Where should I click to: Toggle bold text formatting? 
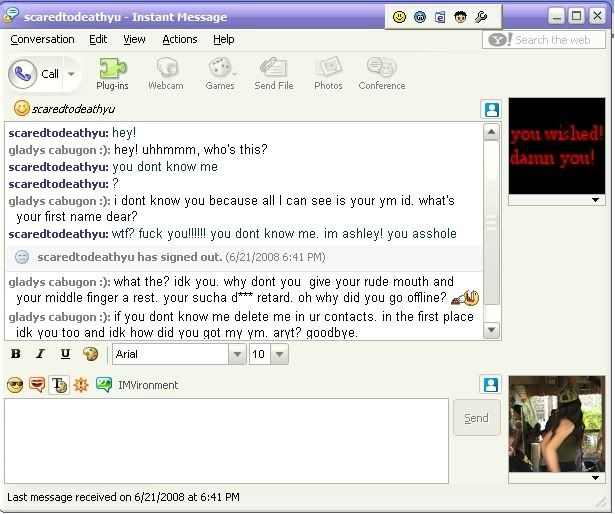click(x=16, y=354)
